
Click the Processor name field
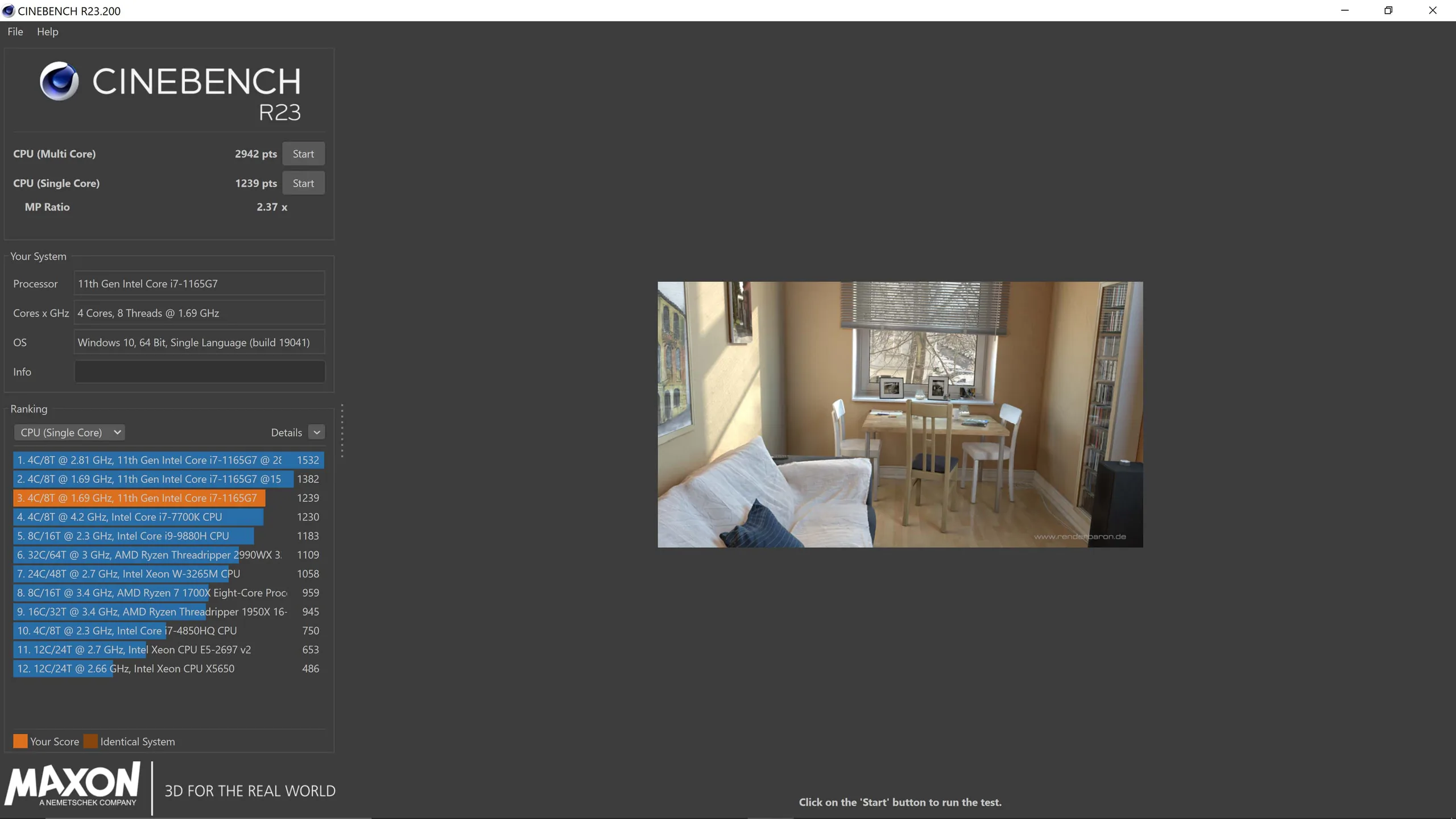tap(199, 283)
